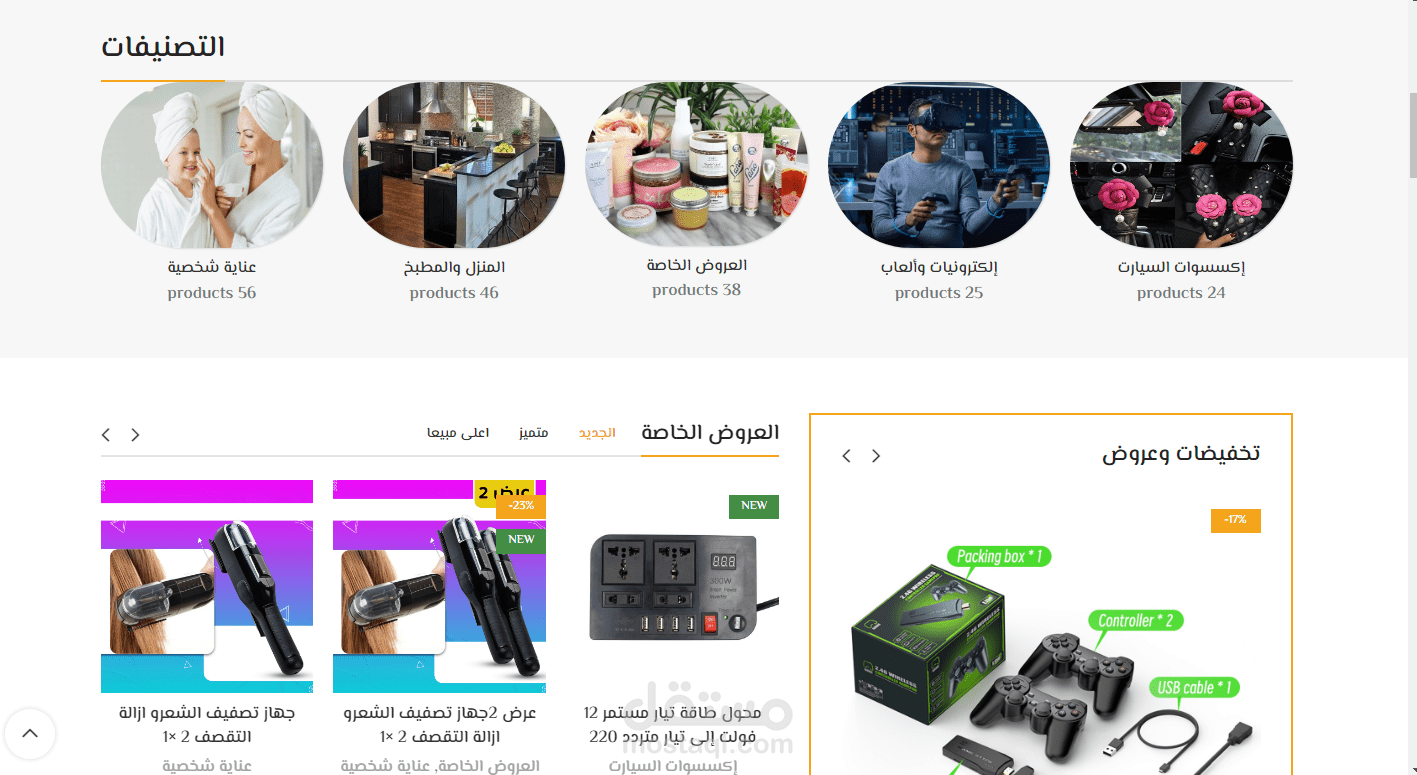Screen dimensions: 1417x775
Task: Open the المنزل والمطبخ category image
Action: pyautogui.click(x=454, y=165)
